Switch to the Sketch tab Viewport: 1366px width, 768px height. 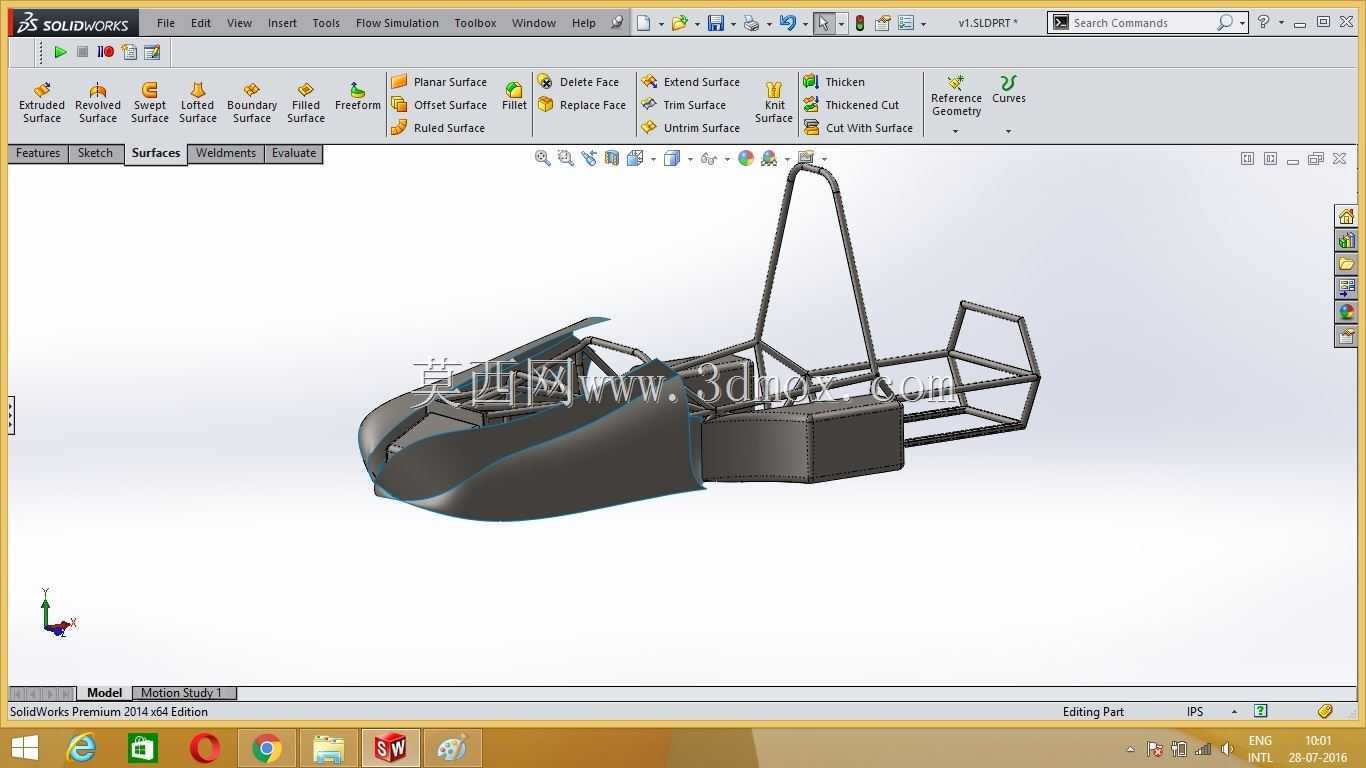(x=96, y=153)
